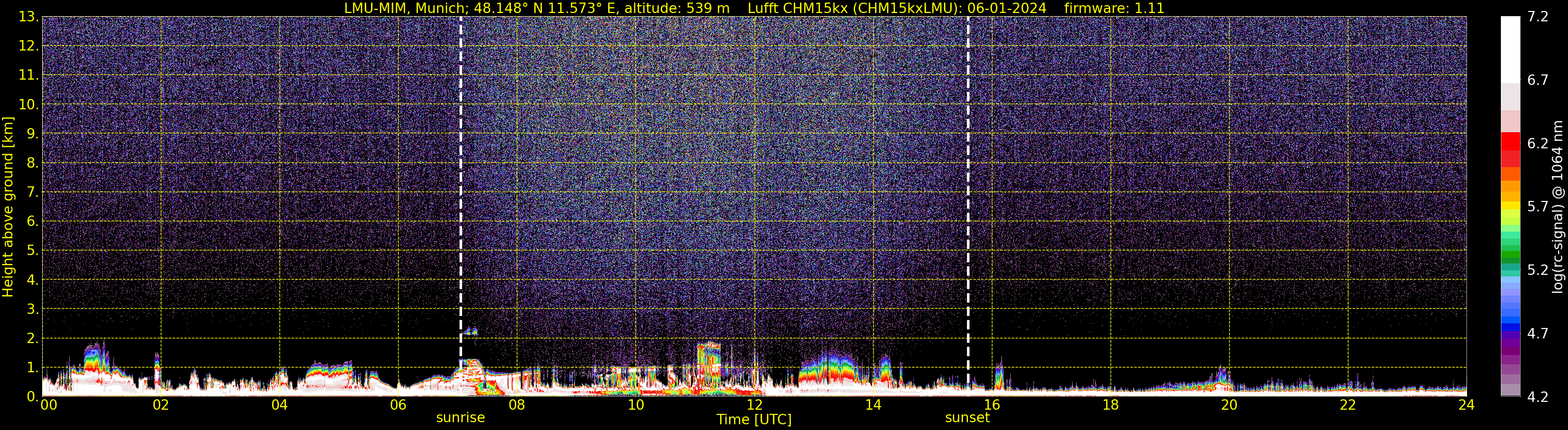Click the time axis tick label '22'

tap(1348, 405)
